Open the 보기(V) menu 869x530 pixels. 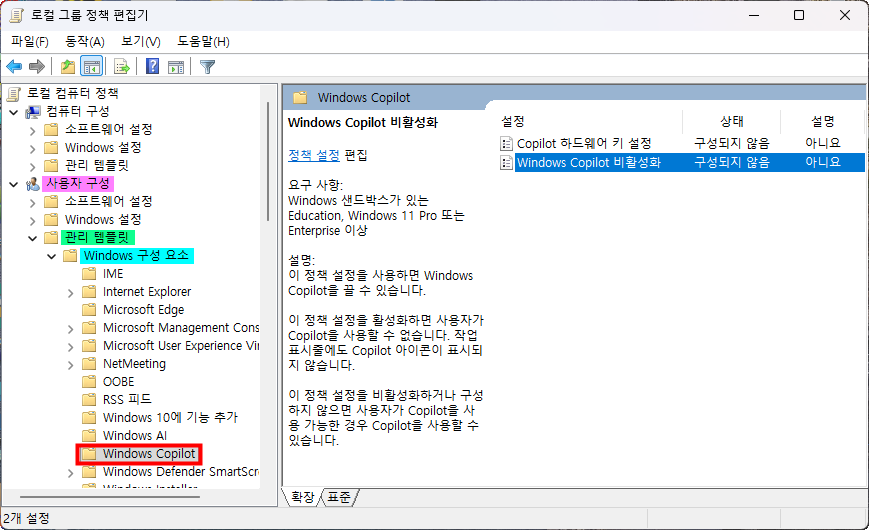click(x=141, y=42)
